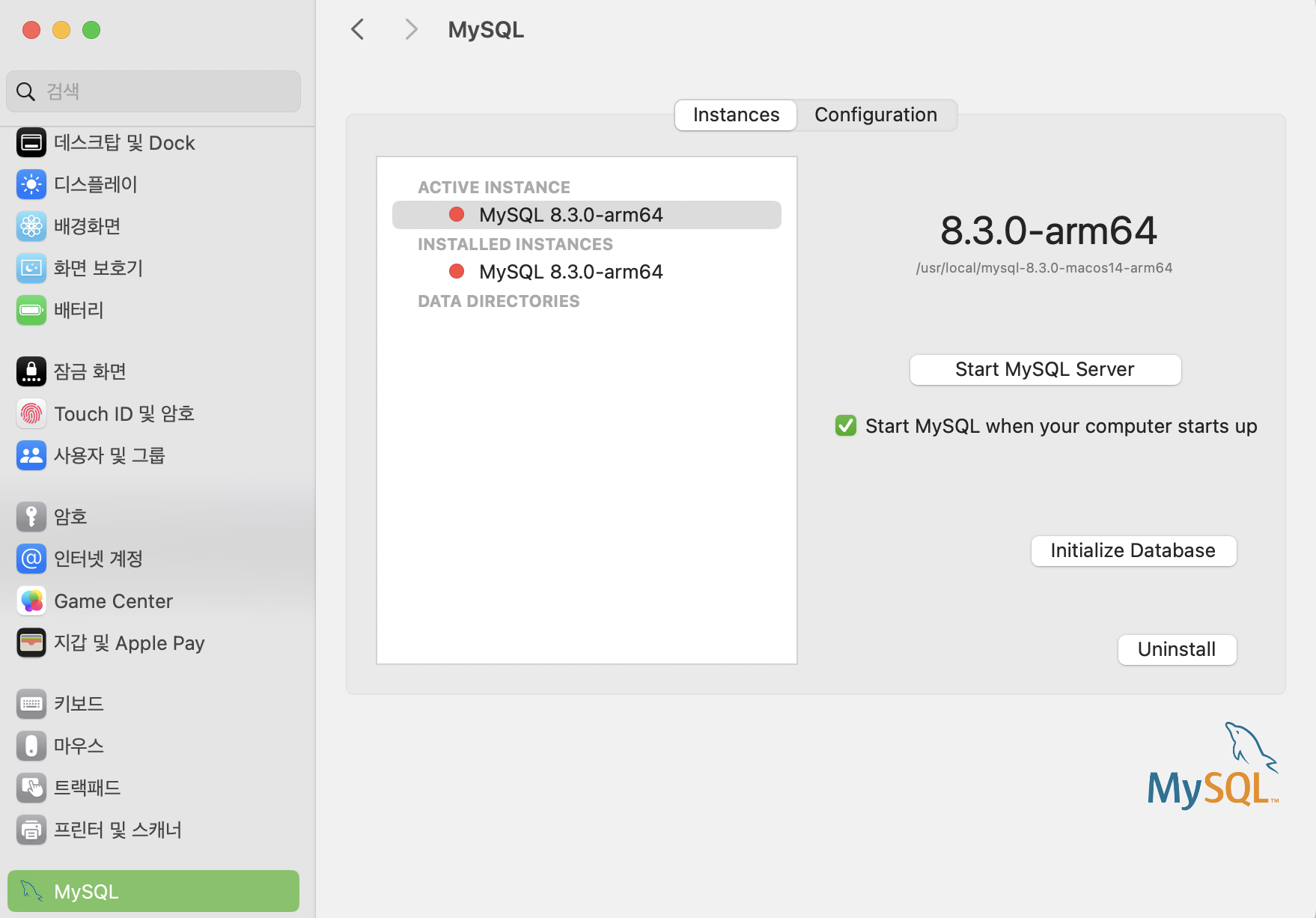
Task: Open Printers and Scanners icon
Action: coord(31,830)
